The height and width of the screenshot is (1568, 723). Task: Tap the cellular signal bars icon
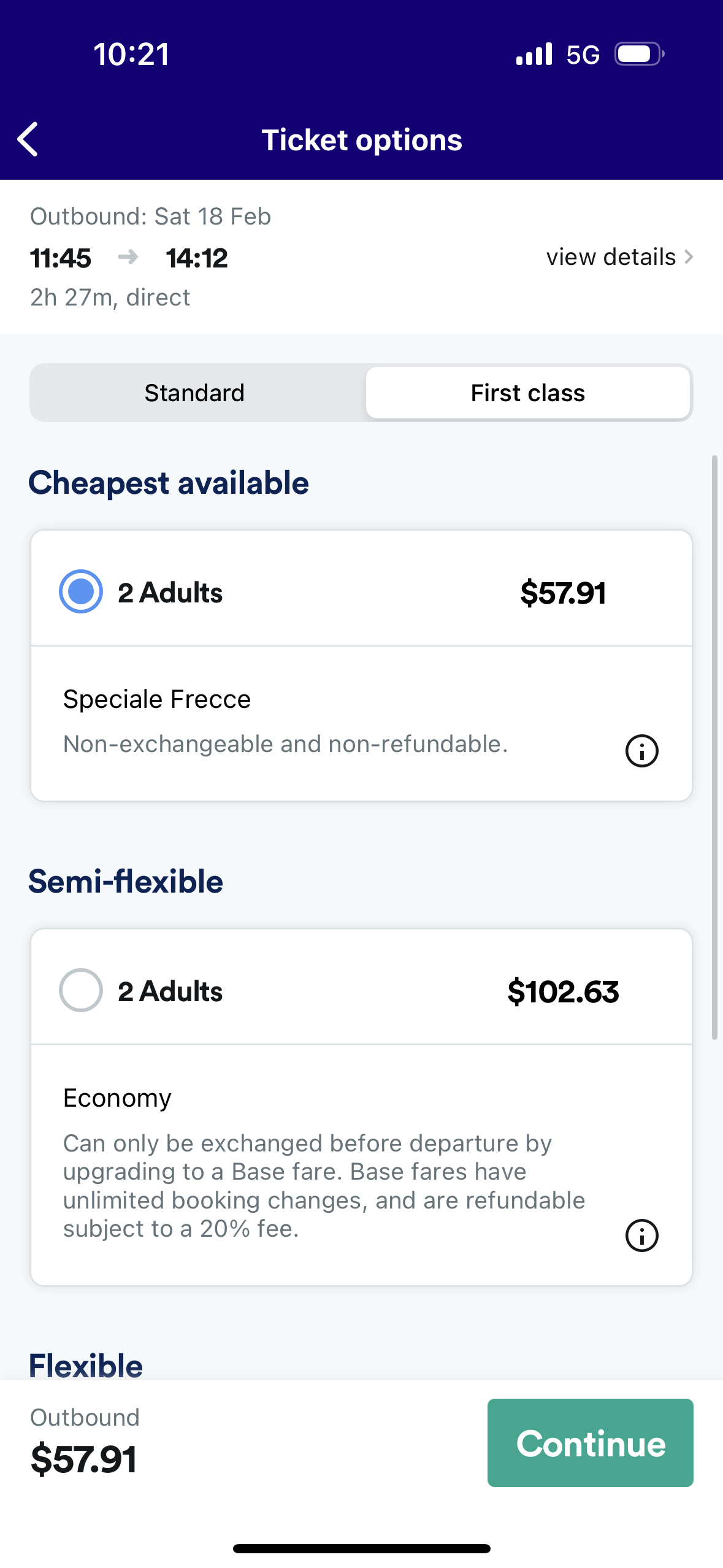(x=534, y=54)
